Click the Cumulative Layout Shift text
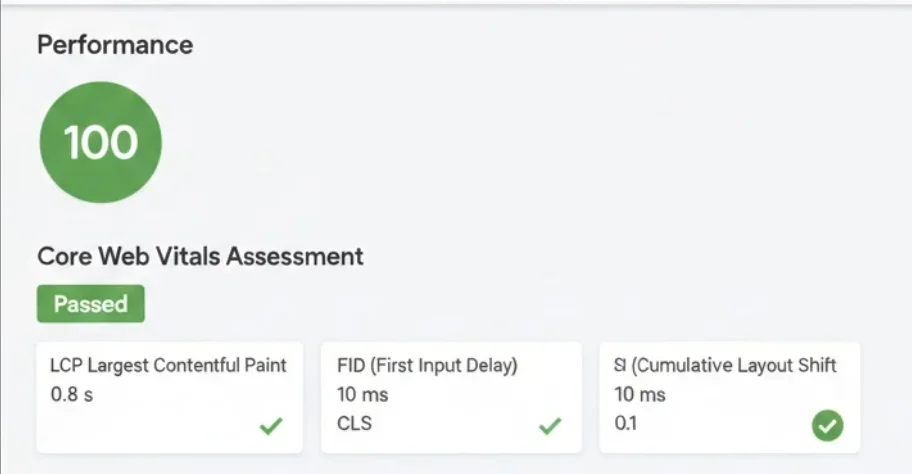Image resolution: width=912 pixels, height=474 pixels. (735, 366)
